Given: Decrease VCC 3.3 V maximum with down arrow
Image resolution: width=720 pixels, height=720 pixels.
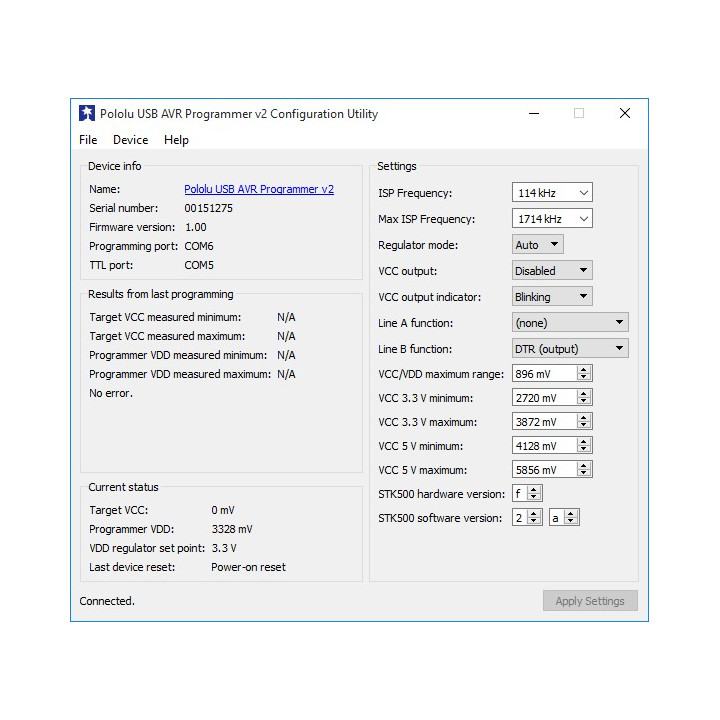Looking at the screenshot, I should pos(584,425).
